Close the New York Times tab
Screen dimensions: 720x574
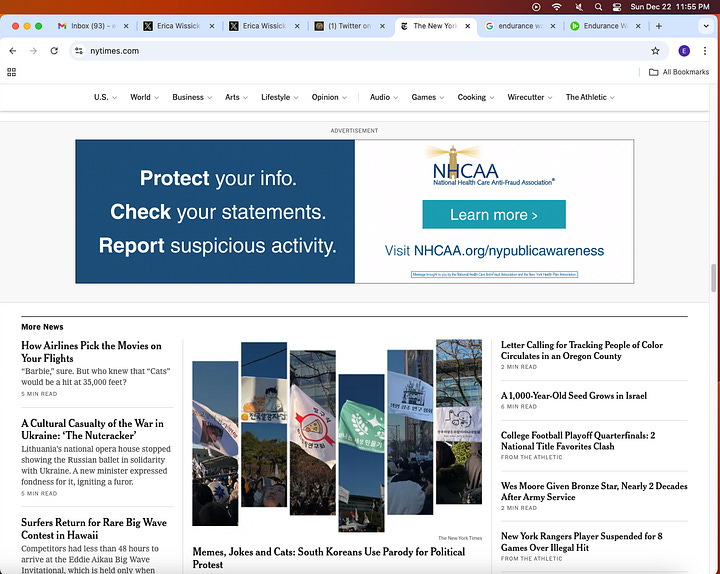pyautogui.click(x=467, y=26)
